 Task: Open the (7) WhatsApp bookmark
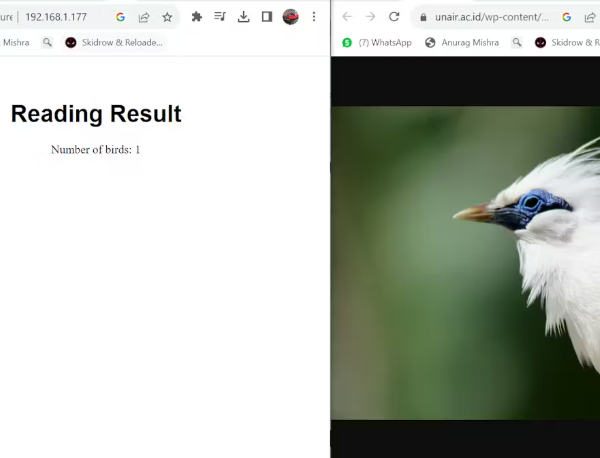tap(377, 42)
